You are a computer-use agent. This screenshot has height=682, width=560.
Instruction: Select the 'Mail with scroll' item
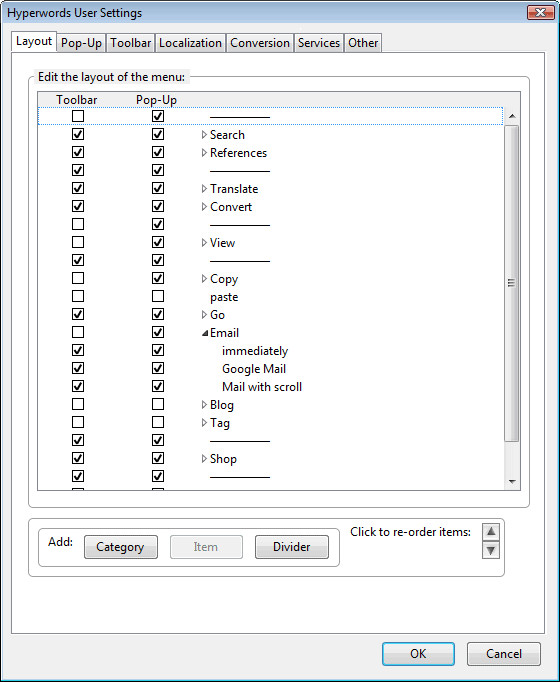(x=262, y=387)
